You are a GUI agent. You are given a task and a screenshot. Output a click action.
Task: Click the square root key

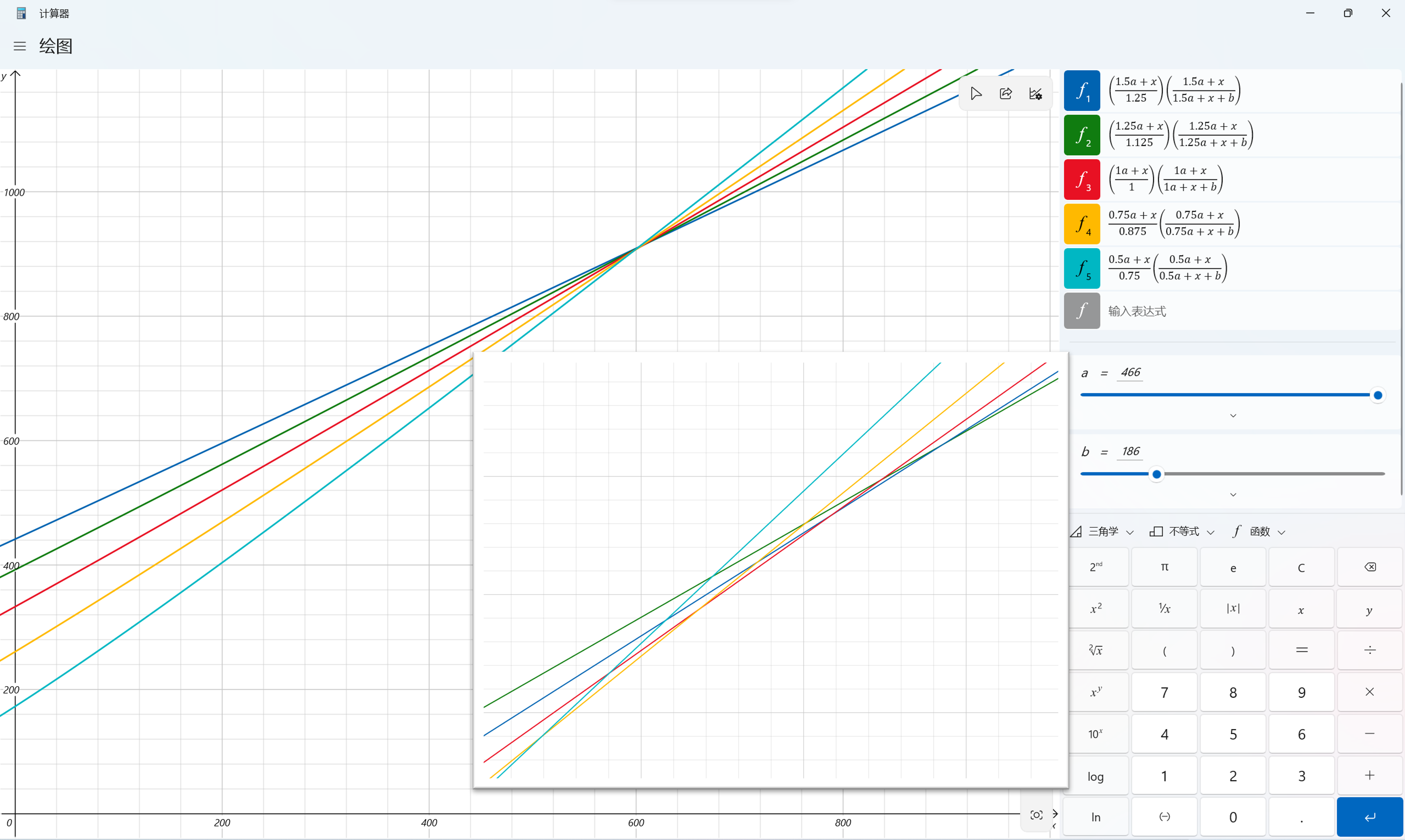tap(1096, 650)
